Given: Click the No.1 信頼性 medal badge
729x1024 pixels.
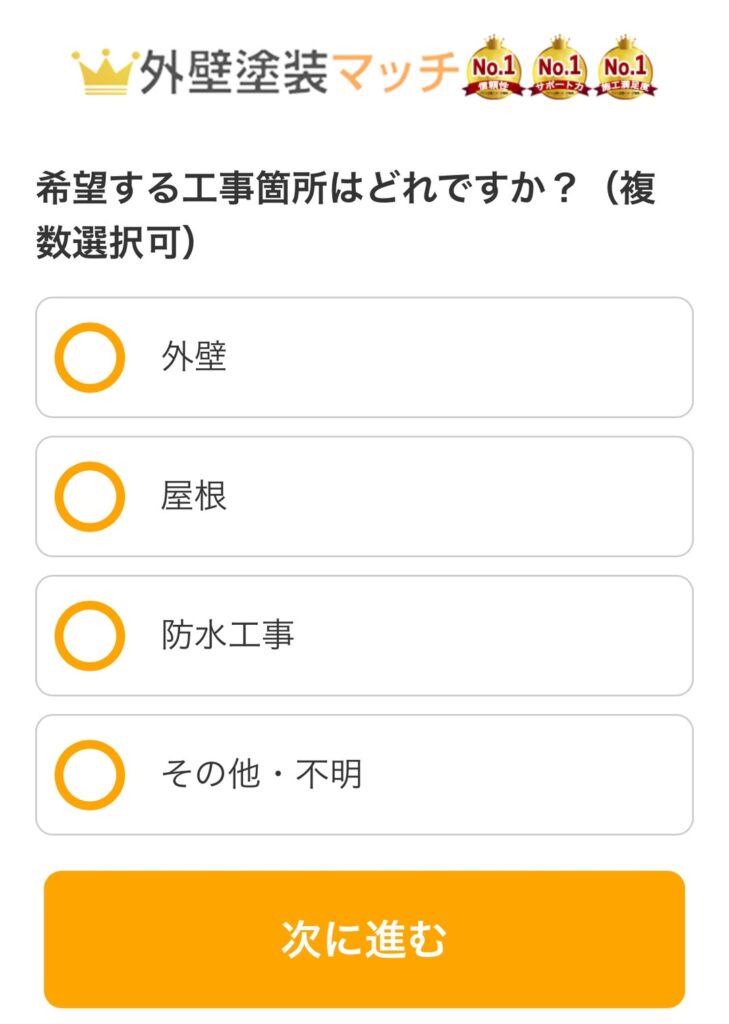Looking at the screenshot, I should click(493, 69).
